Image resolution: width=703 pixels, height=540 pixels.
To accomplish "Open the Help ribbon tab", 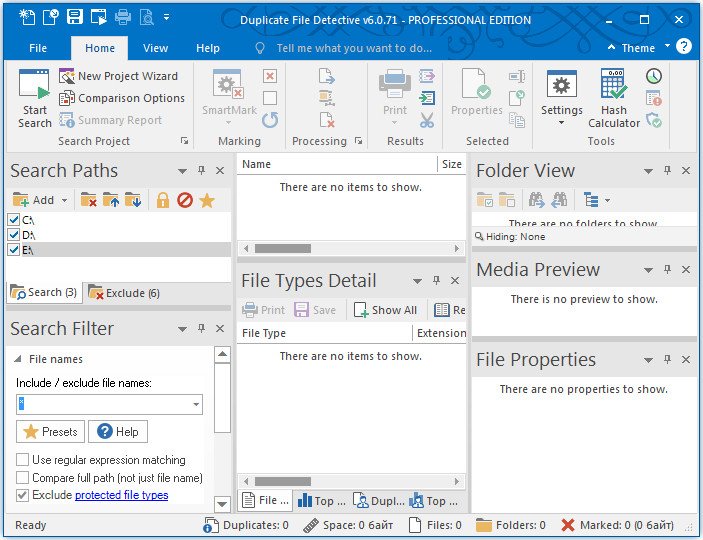I will pos(208,48).
